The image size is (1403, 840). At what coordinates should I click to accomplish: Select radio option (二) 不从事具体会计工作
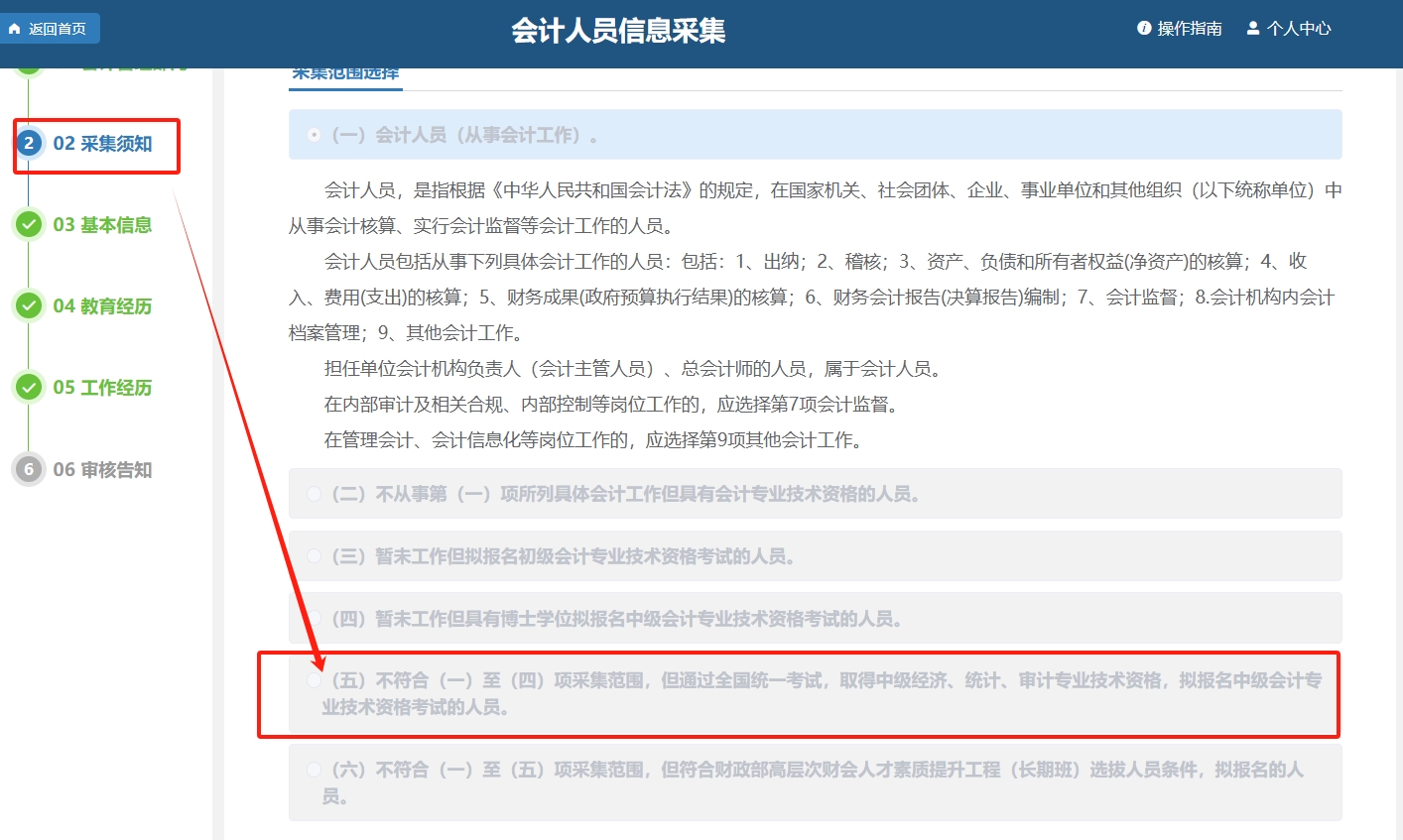coord(315,494)
